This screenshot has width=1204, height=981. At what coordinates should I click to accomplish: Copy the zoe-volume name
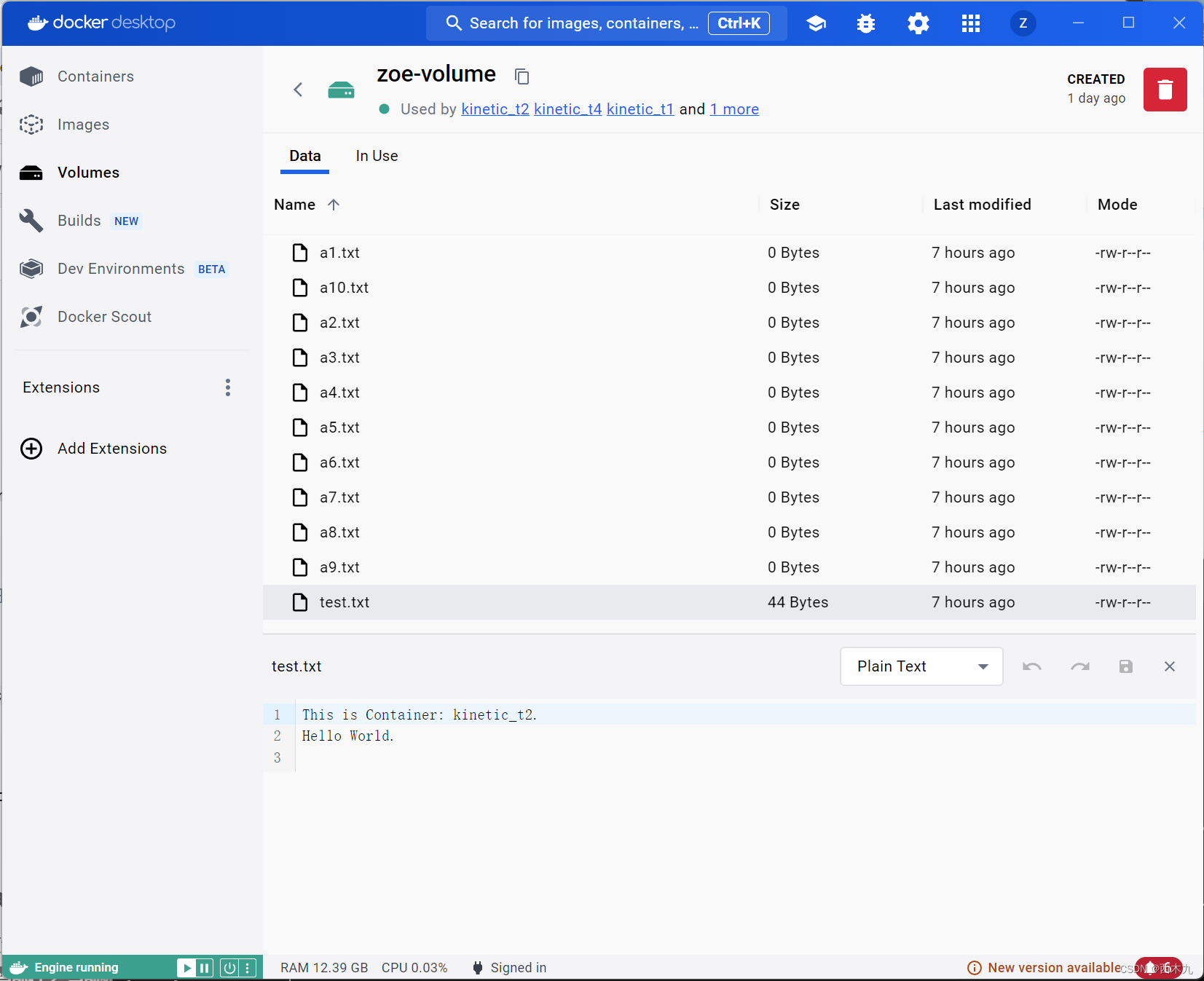point(522,76)
